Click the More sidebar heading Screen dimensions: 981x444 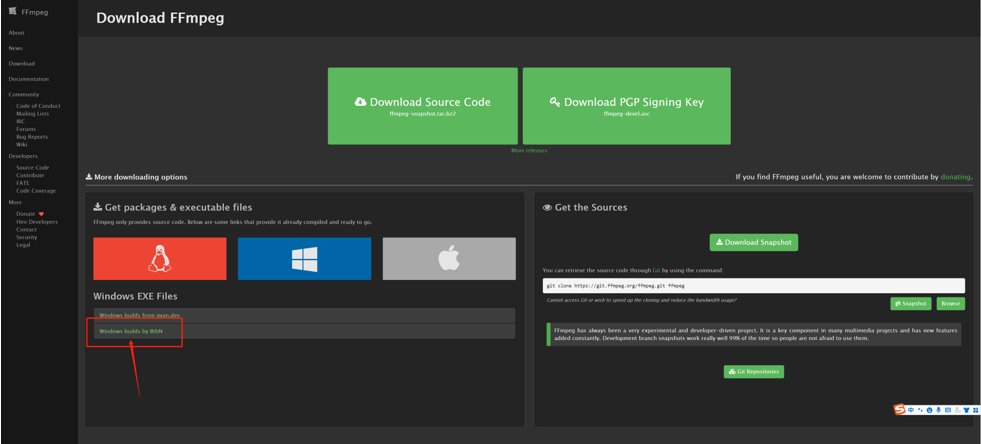15,203
